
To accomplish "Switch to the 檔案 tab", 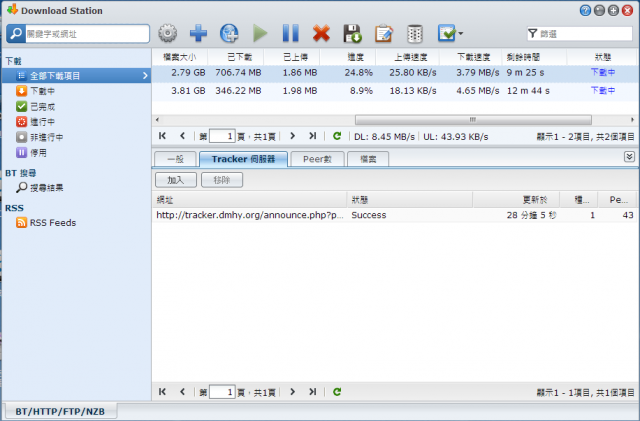I will [x=368, y=159].
